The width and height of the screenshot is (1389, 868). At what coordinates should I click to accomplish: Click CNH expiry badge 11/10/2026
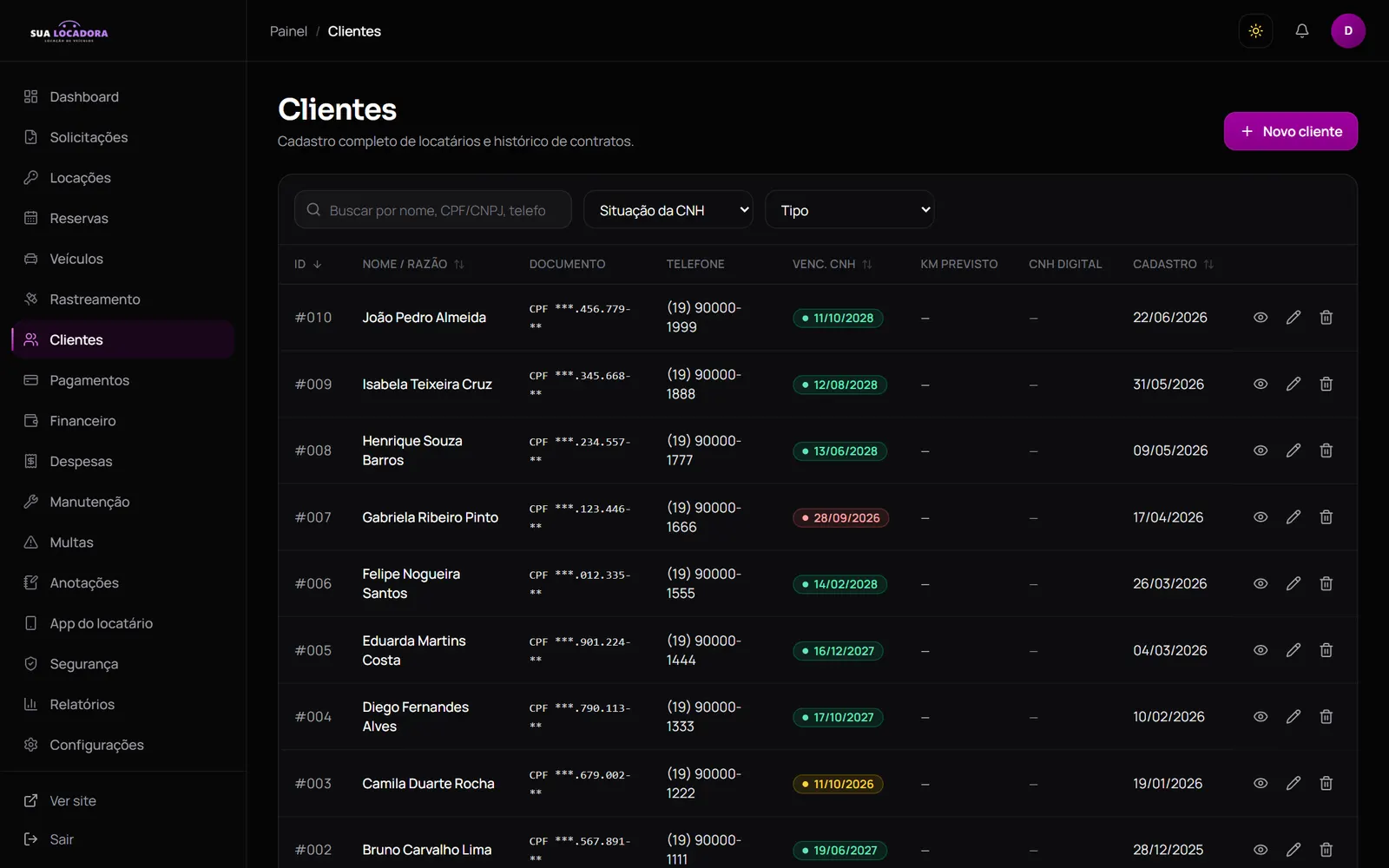point(838,784)
